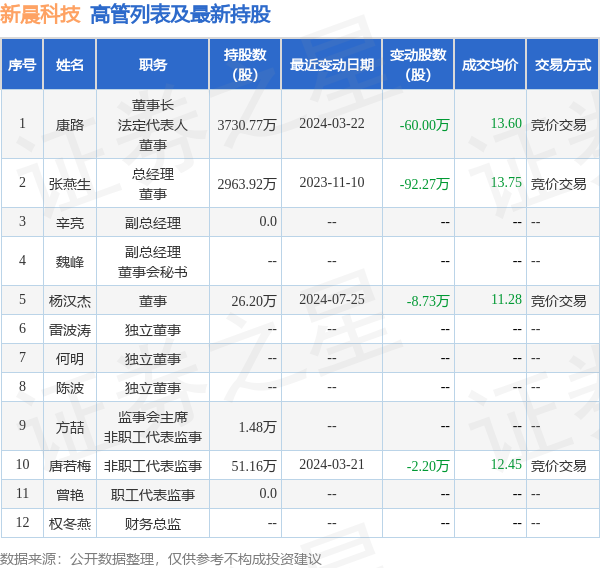Click the 交易方式 column header
Screen dimensions: 600x568
563,65
